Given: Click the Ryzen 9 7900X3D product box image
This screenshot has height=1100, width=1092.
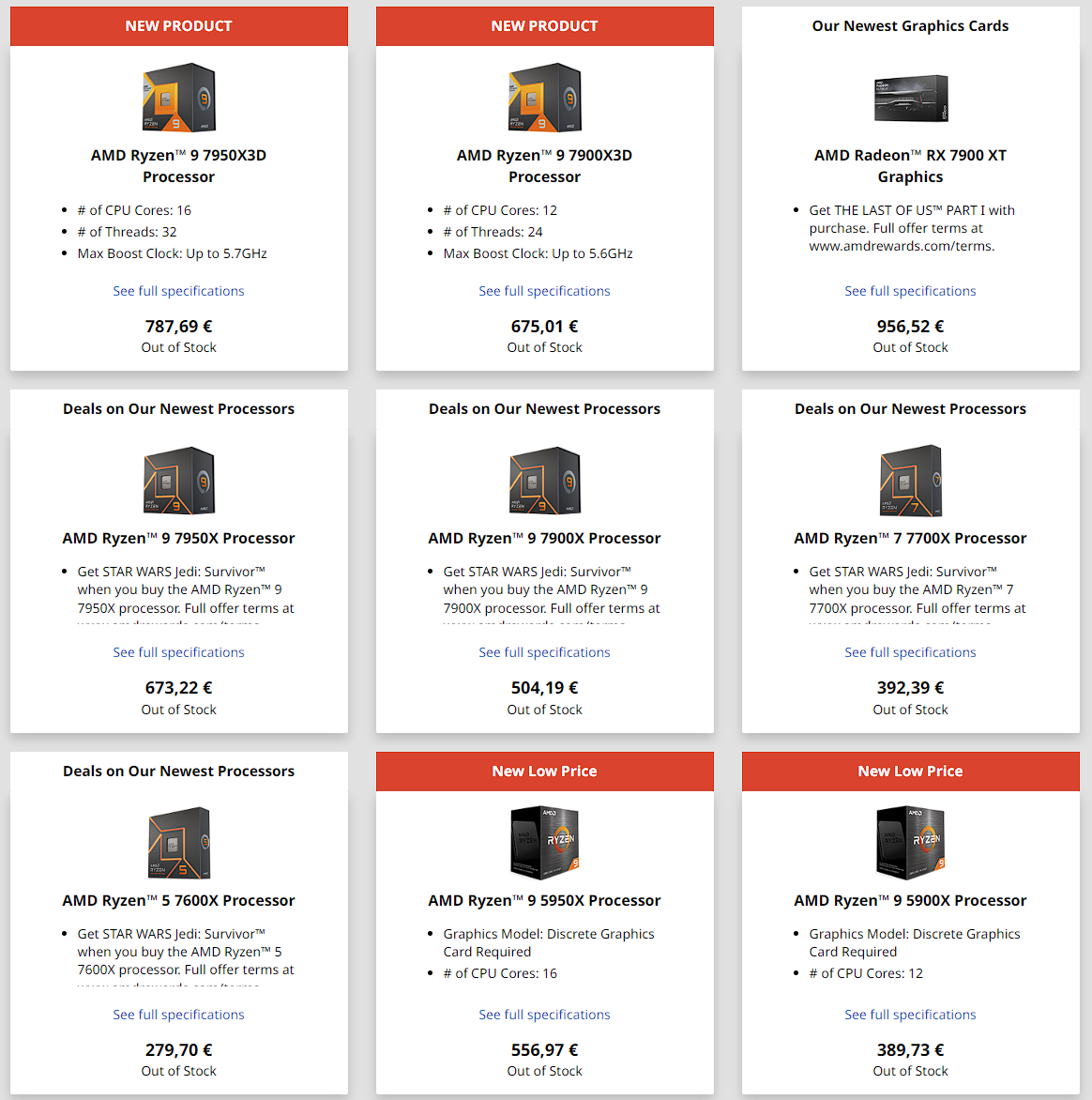Looking at the screenshot, I should pos(545,98).
